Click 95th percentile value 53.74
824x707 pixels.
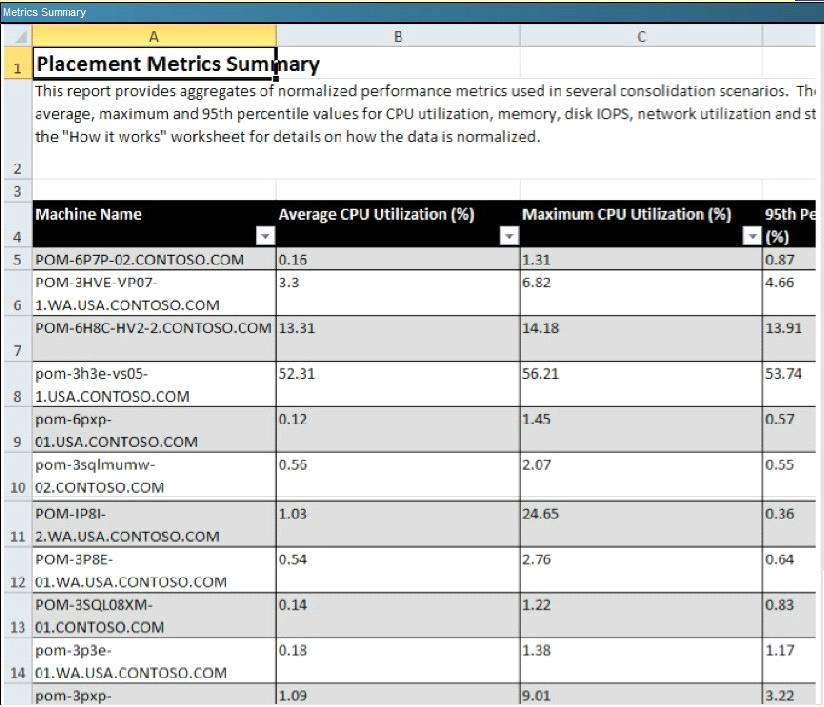[x=784, y=374]
